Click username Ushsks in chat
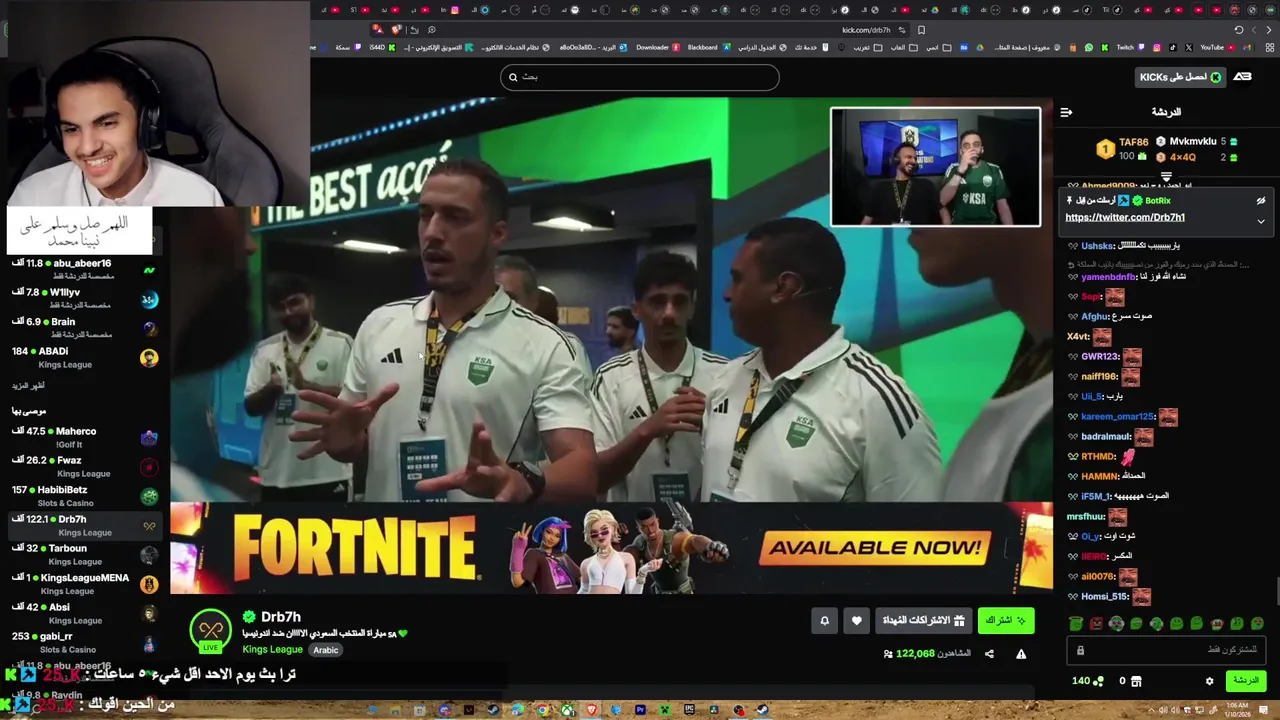The height and width of the screenshot is (720, 1280). click(1097, 246)
